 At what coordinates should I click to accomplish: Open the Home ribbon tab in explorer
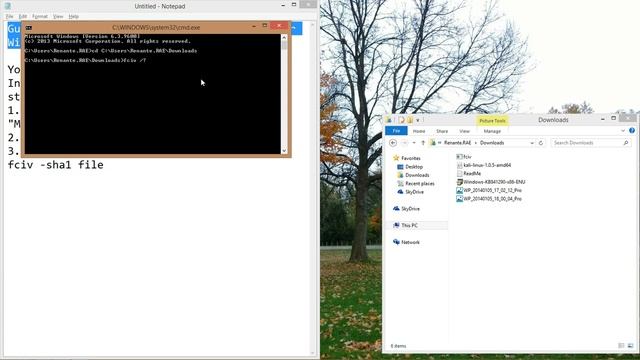[x=419, y=131]
